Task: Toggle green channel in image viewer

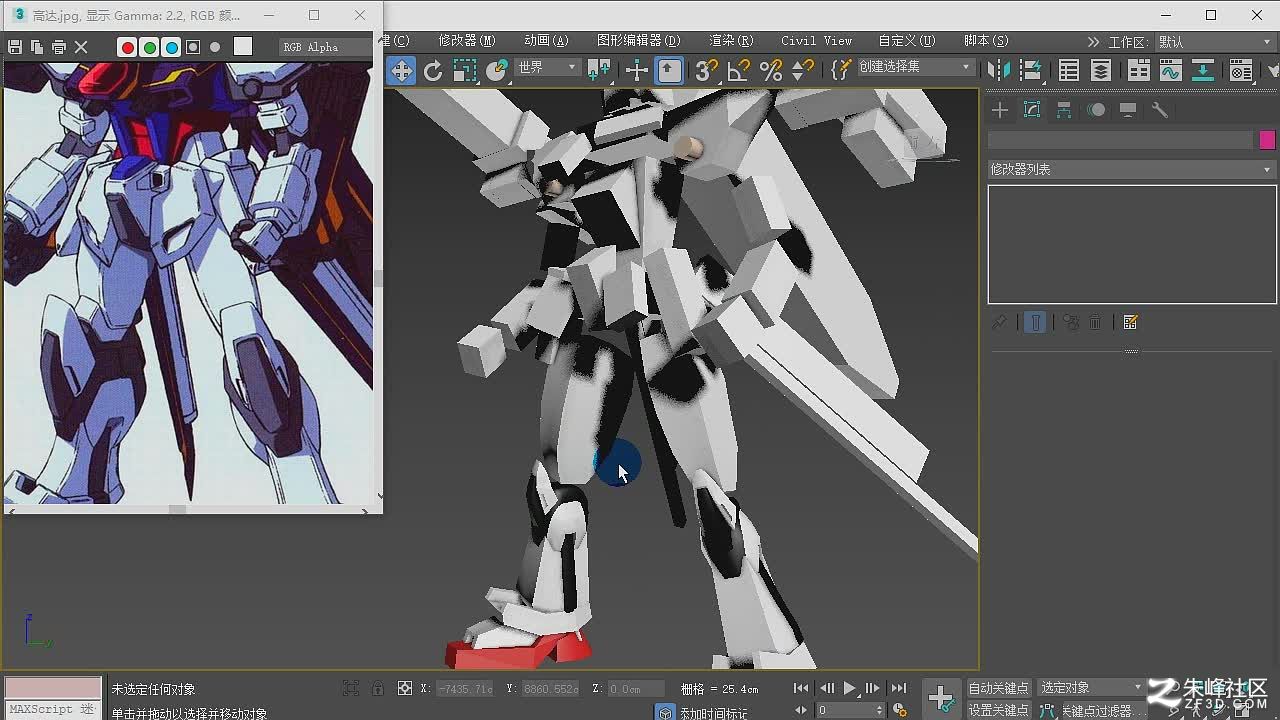Action: 149,47
